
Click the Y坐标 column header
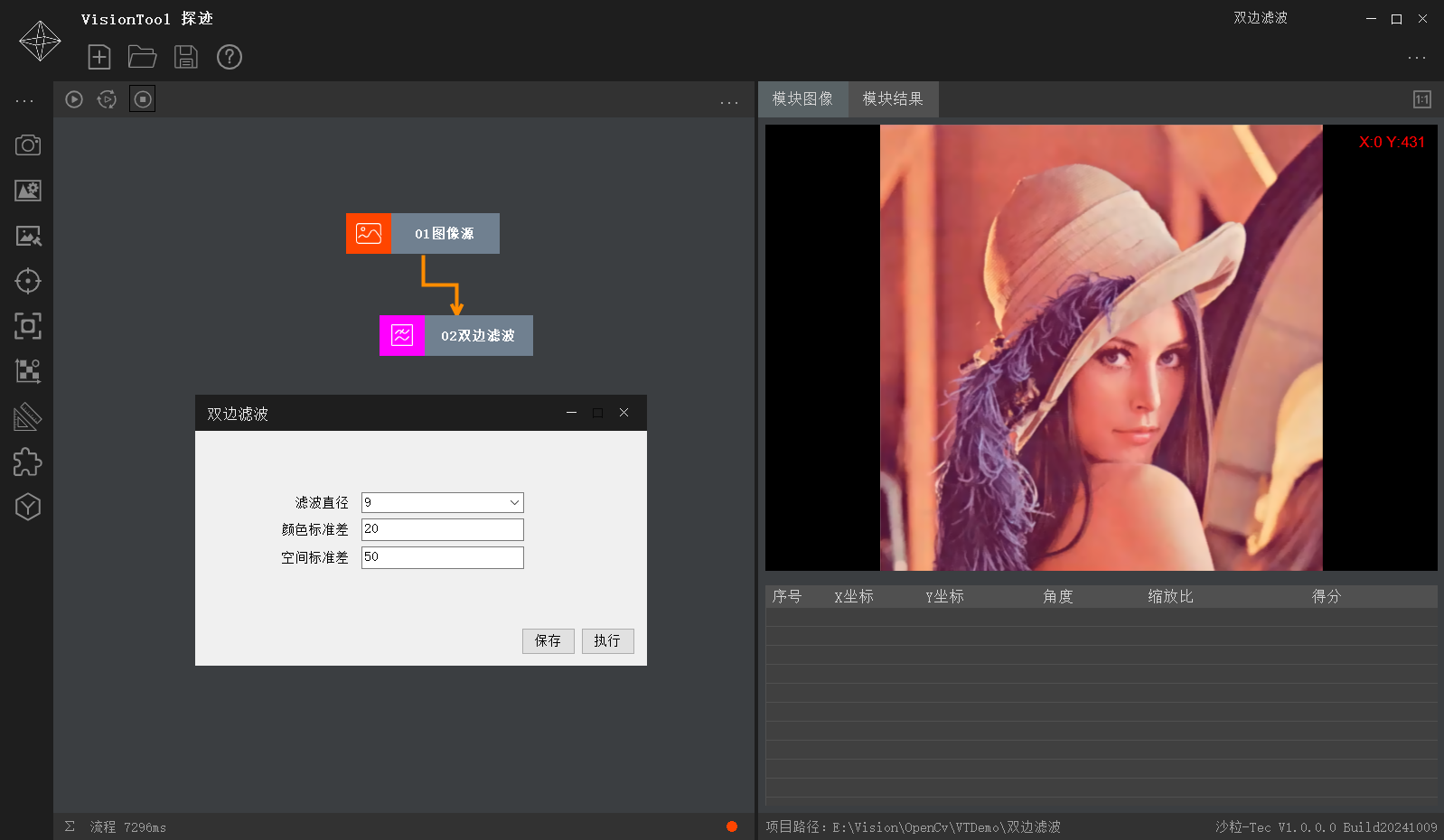[x=944, y=597]
